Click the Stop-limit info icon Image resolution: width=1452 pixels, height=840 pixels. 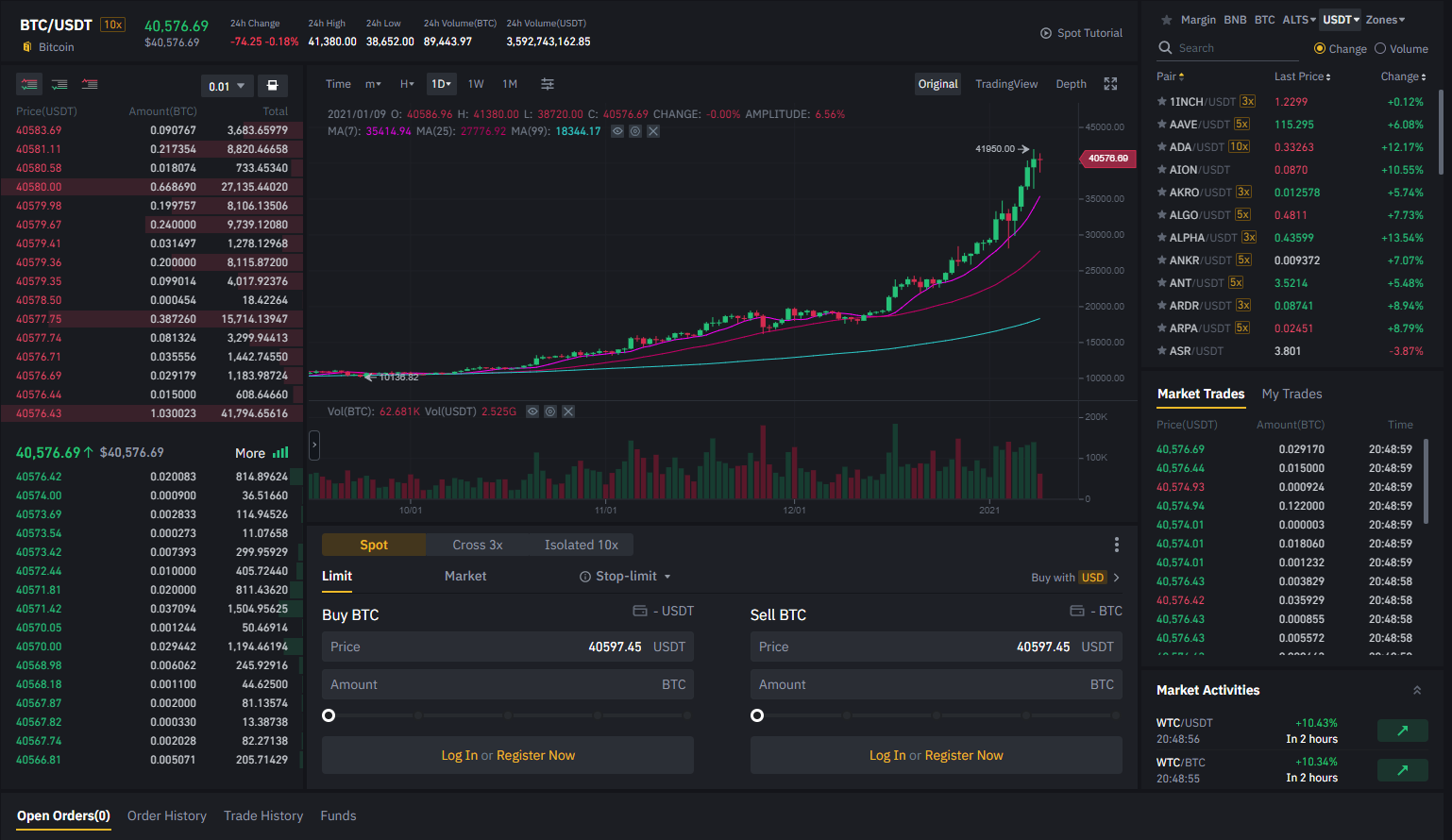coord(585,577)
